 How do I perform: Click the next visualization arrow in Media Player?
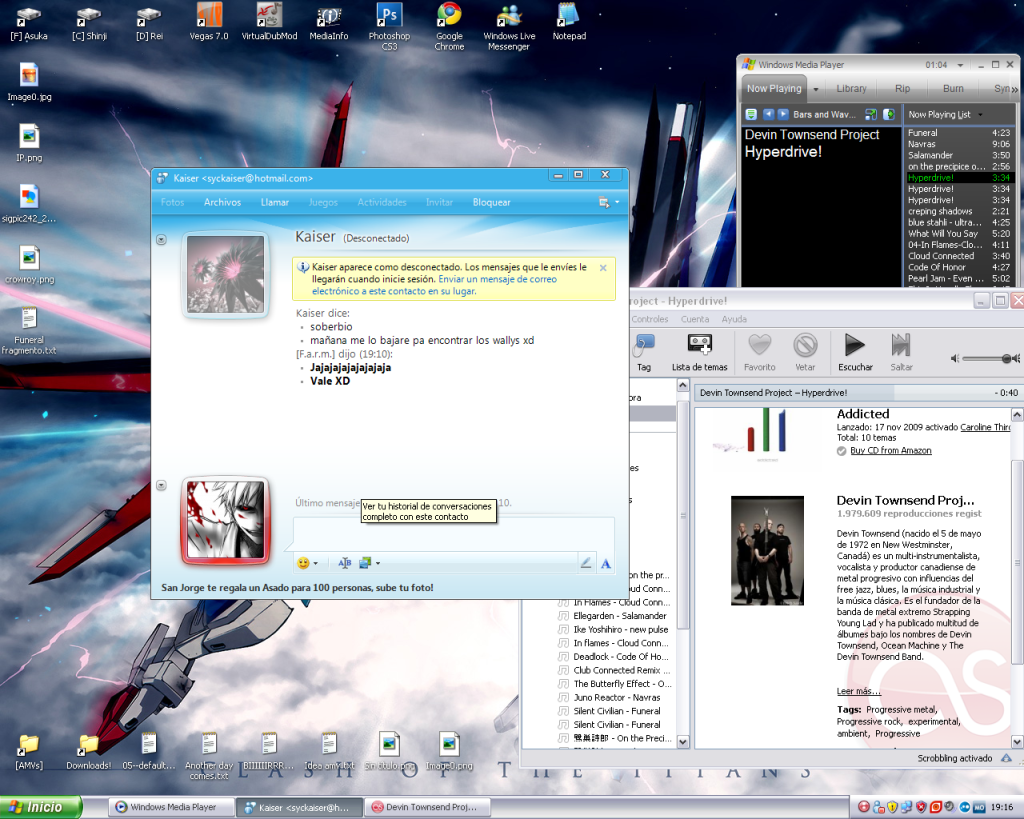pyautogui.click(x=783, y=114)
